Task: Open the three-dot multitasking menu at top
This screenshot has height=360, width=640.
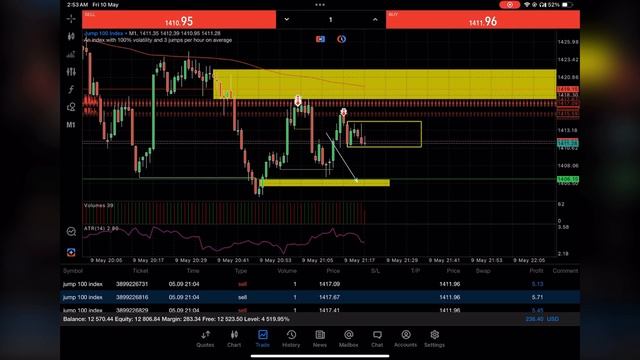Action: pos(320,5)
